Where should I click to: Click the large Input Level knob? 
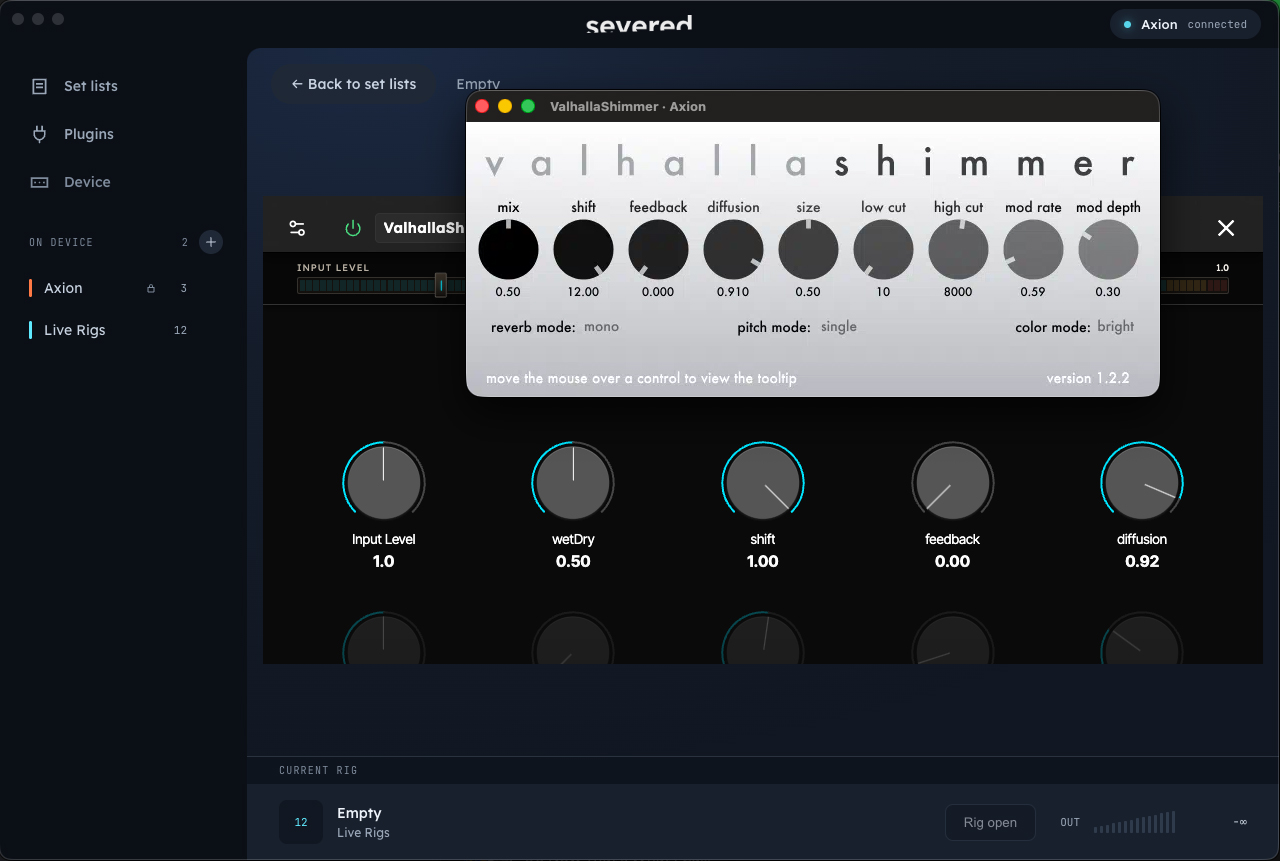click(x=383, y=483)
